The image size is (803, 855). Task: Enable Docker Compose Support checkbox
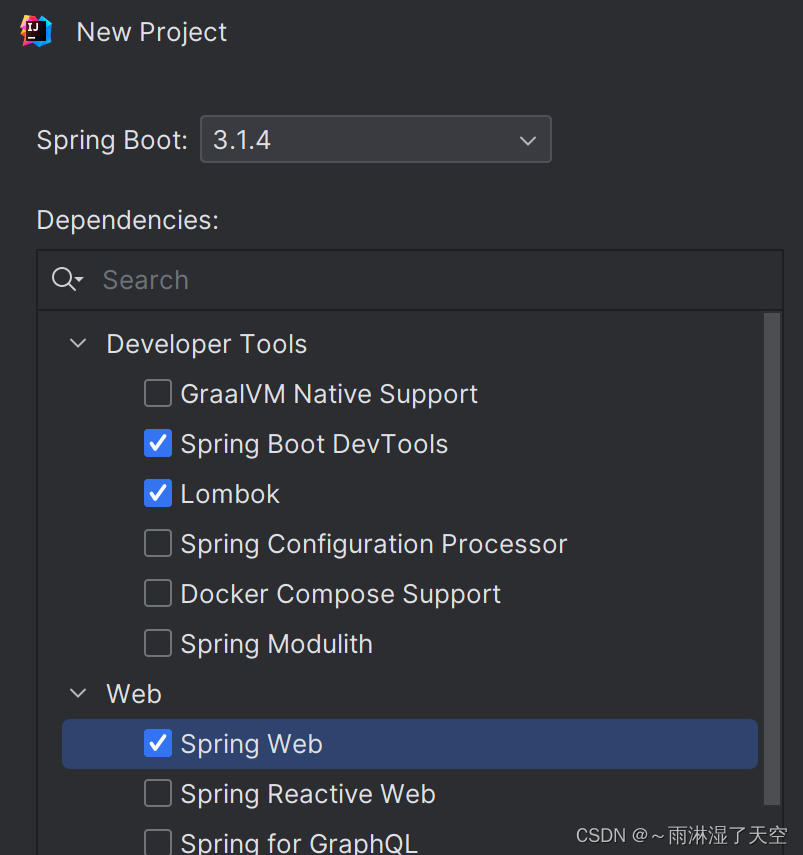tap(158, 594)
